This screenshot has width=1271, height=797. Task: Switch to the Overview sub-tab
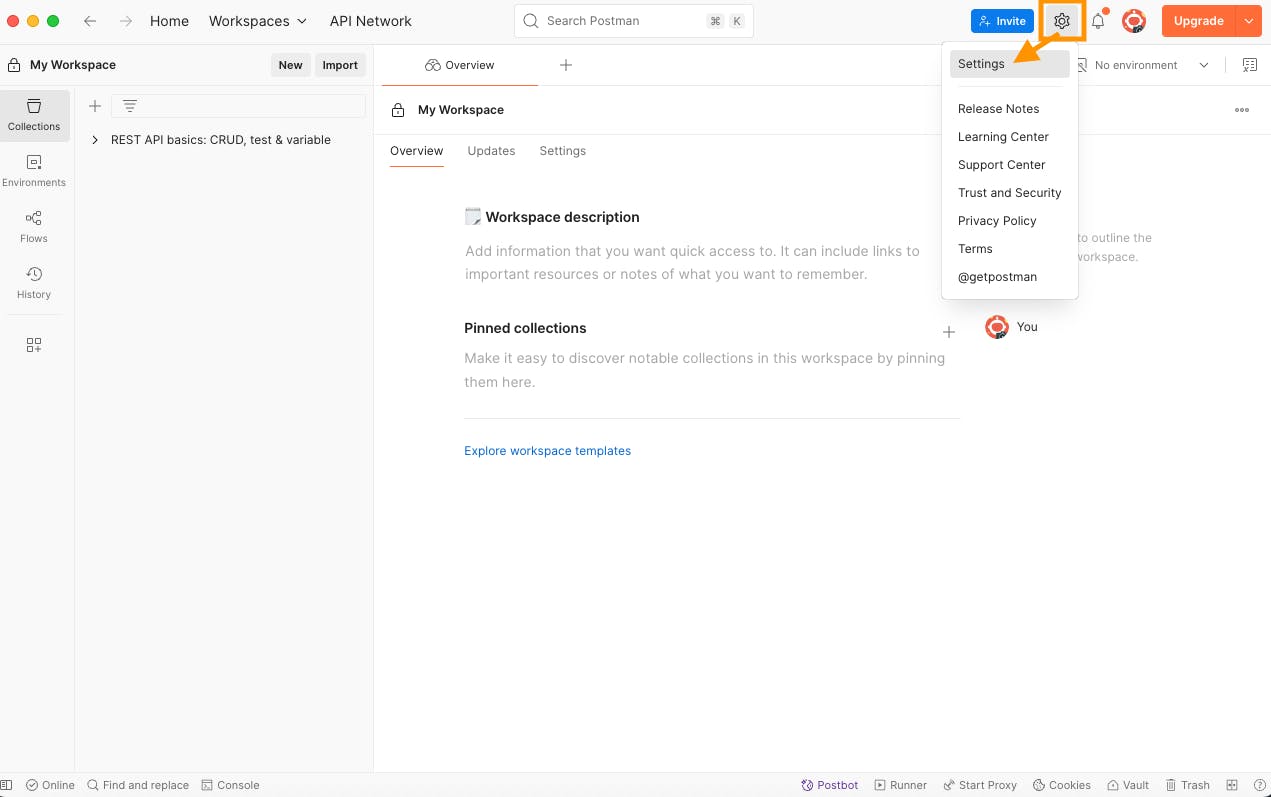(417, 151)
